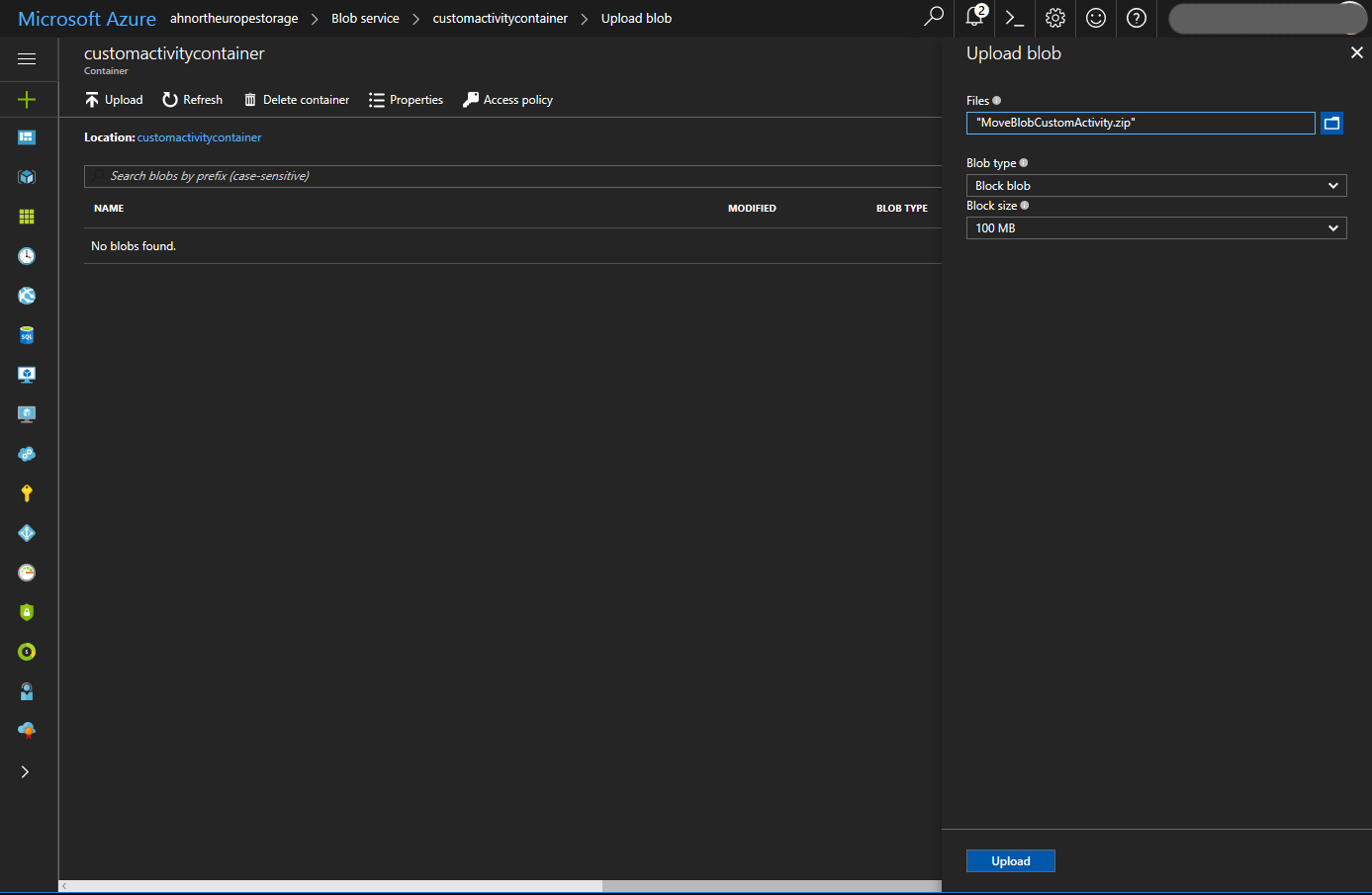Screen dimensions: 1372x895
Task: Click the customactivitycontainer location link
Action: click(199, 137)
